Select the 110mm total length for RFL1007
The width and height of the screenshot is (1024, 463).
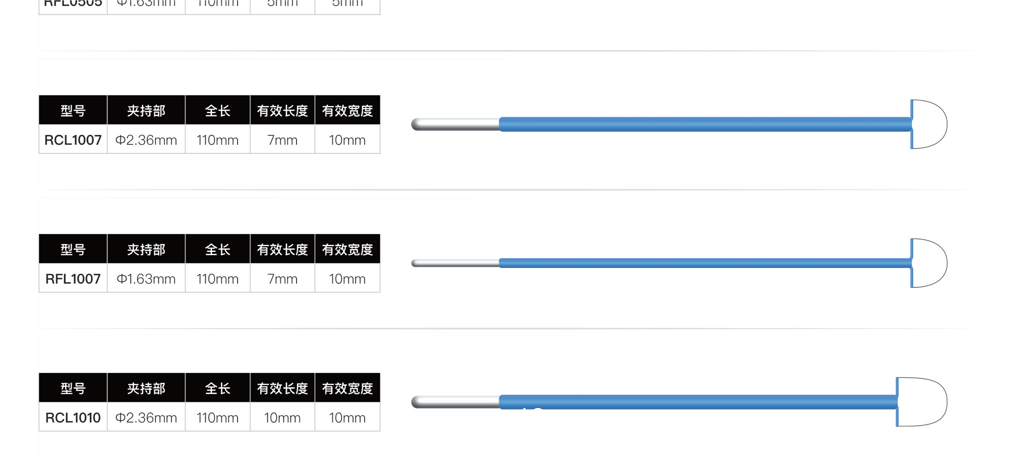[217, 279]
